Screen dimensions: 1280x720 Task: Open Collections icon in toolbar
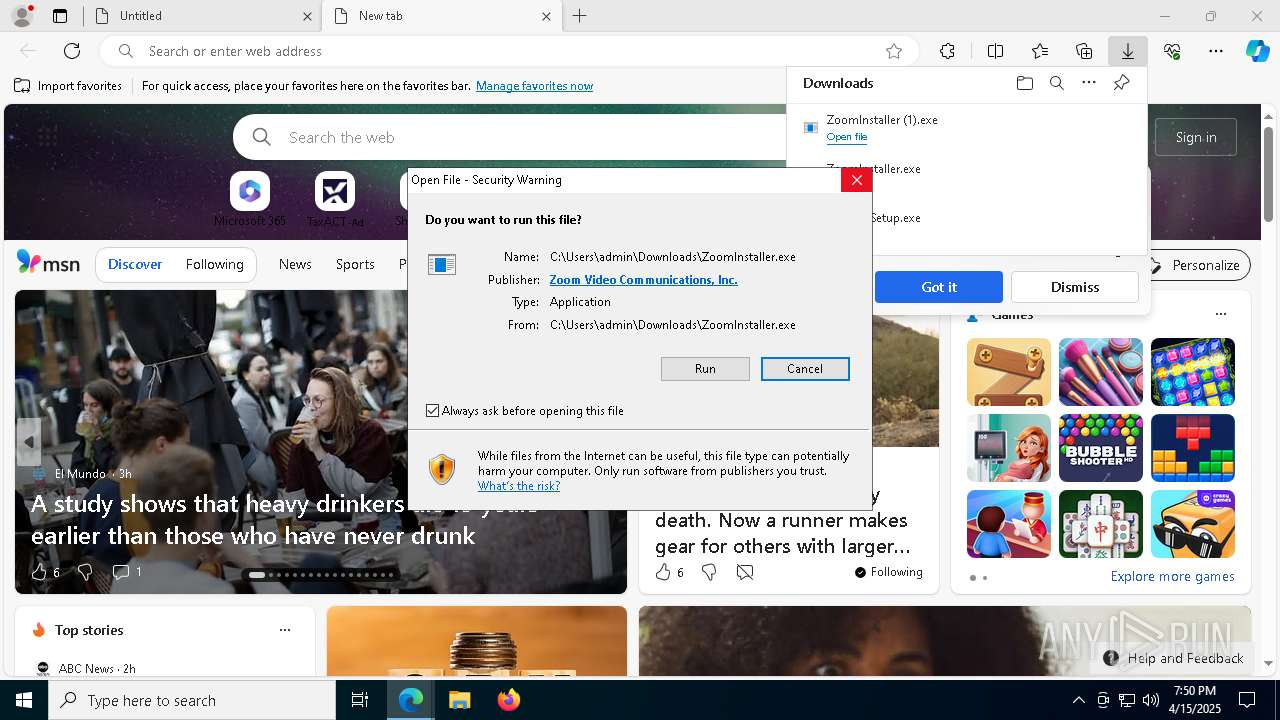(x=1084, y=51)
